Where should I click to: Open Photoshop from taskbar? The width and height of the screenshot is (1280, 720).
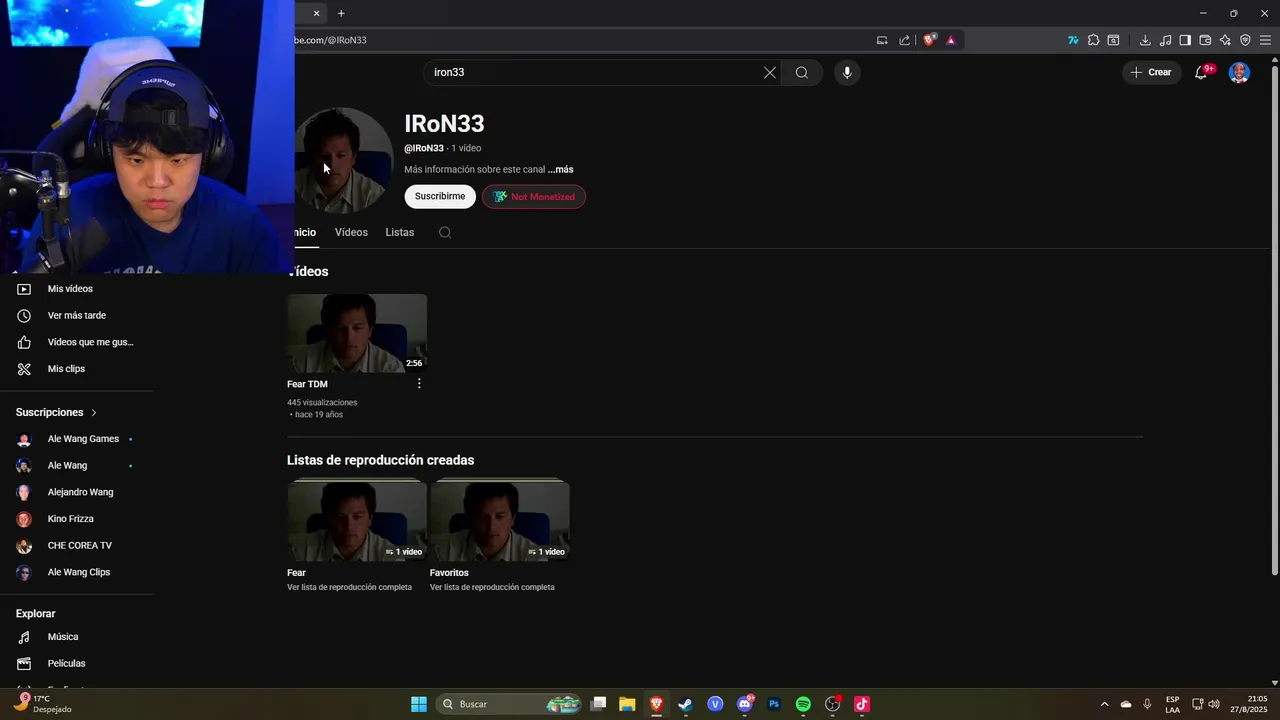(x=773, y=704)
